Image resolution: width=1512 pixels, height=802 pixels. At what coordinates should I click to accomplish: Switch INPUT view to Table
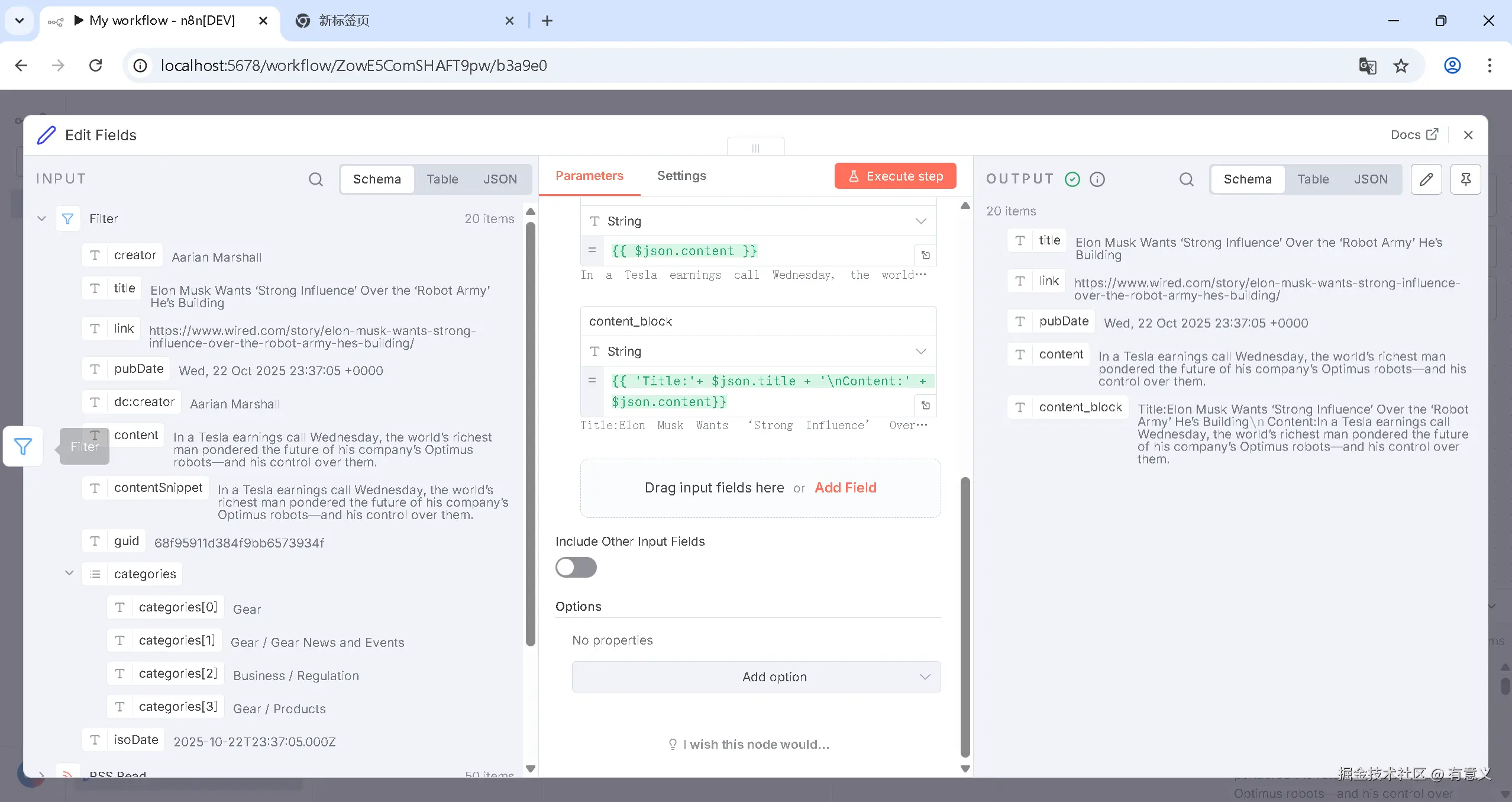(x=442, y=179)
